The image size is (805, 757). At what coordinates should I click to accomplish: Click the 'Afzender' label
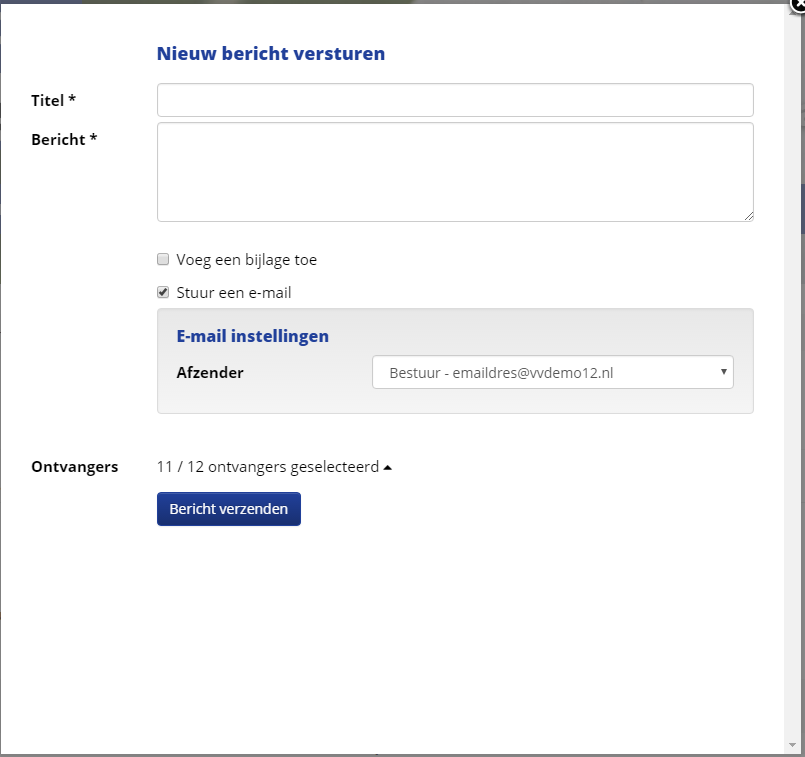pyautogui.click(x=210, y=373)
